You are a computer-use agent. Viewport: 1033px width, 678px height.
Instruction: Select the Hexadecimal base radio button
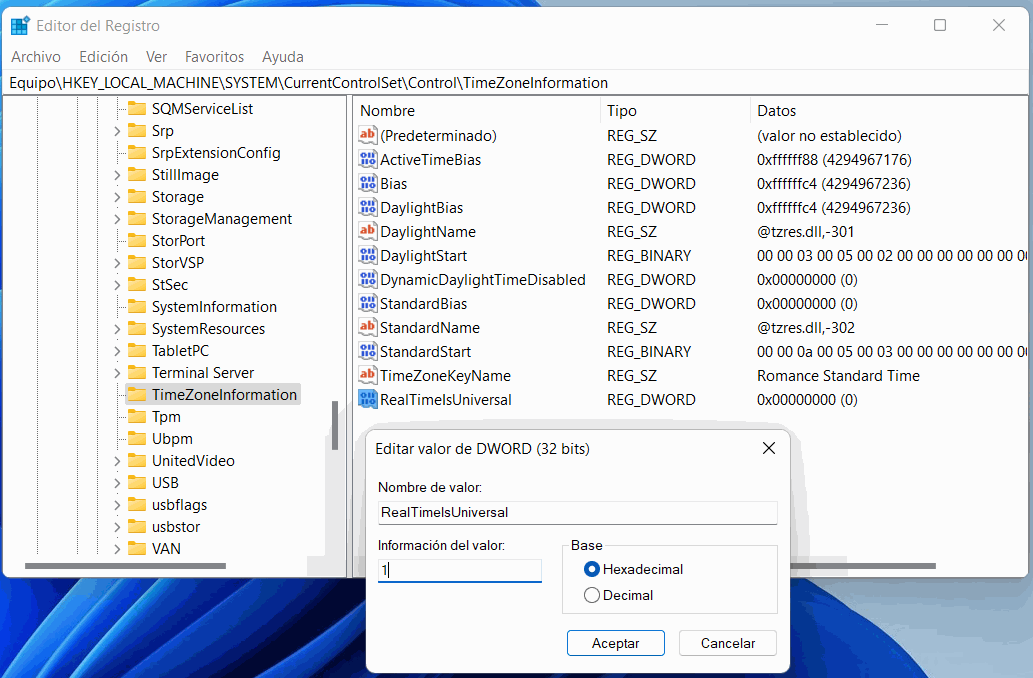[x=592, y=569]
